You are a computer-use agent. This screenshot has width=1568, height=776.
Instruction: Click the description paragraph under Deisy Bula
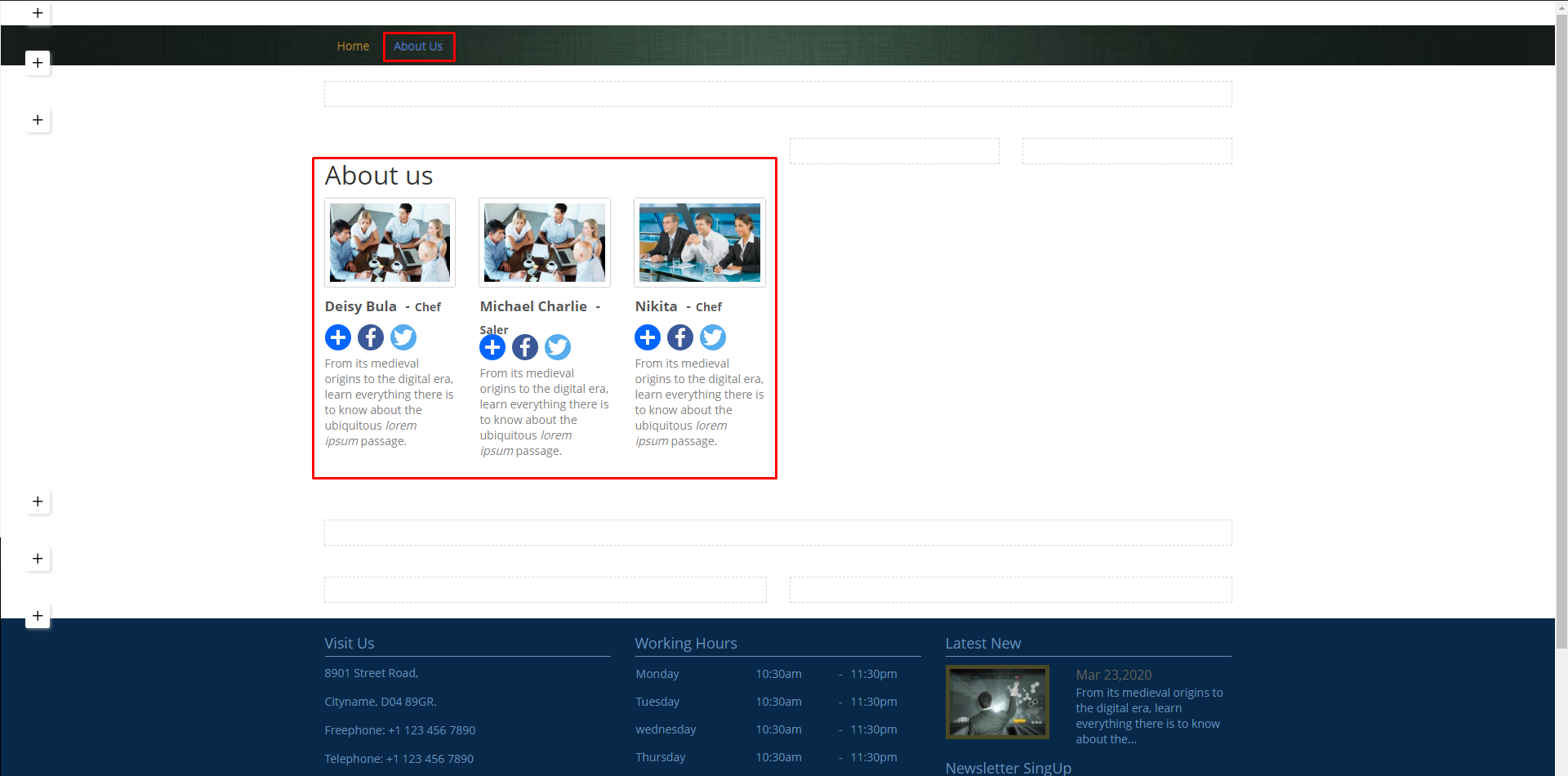pos(389,402)
